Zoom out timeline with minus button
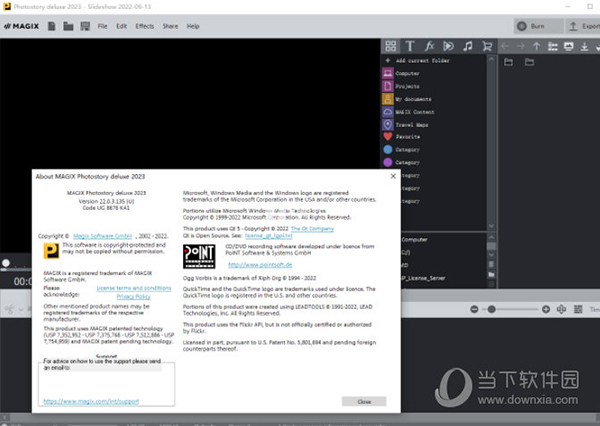The image size is (600, 426). 474,309
